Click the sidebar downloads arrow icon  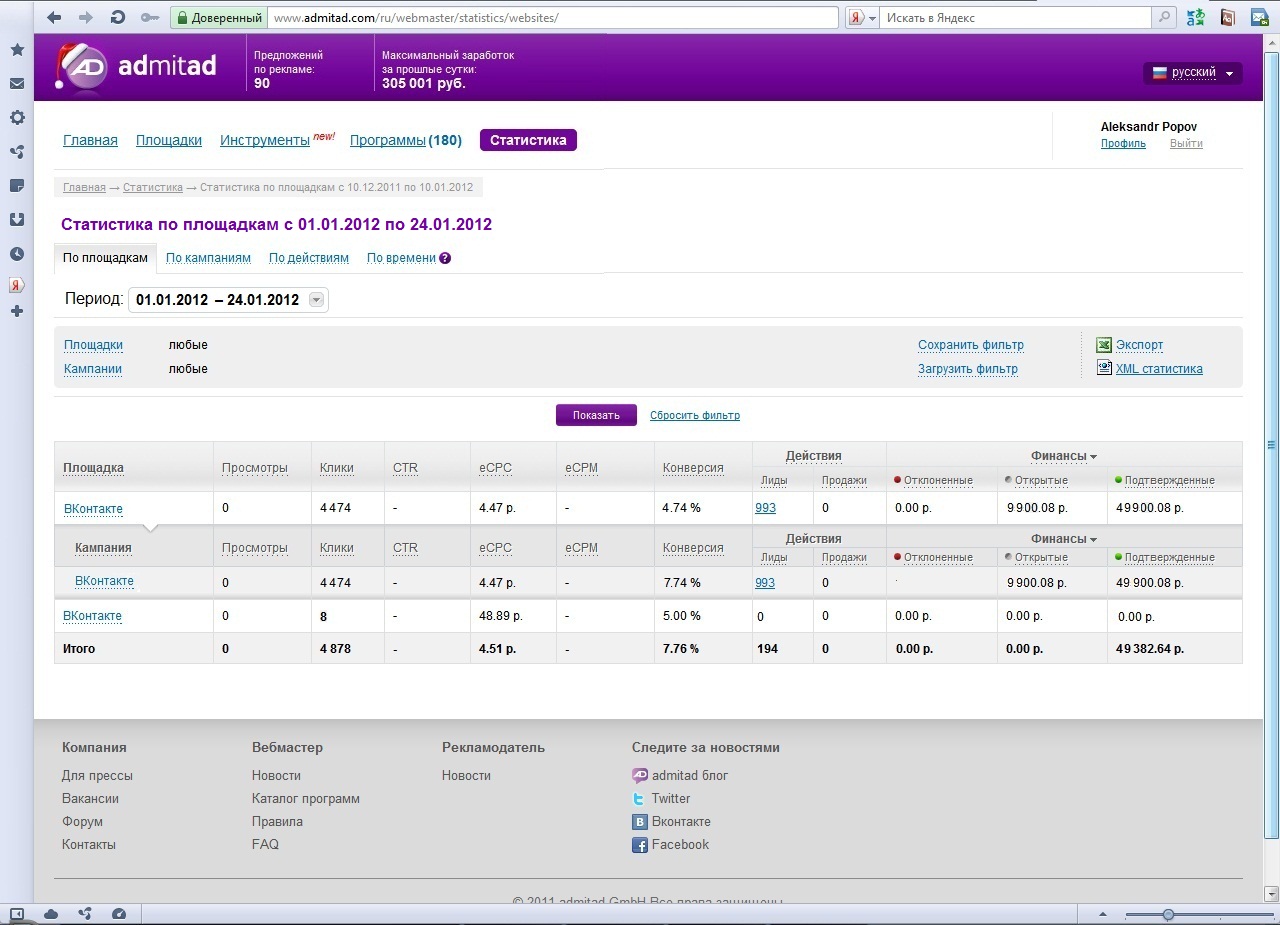point(17,220)
